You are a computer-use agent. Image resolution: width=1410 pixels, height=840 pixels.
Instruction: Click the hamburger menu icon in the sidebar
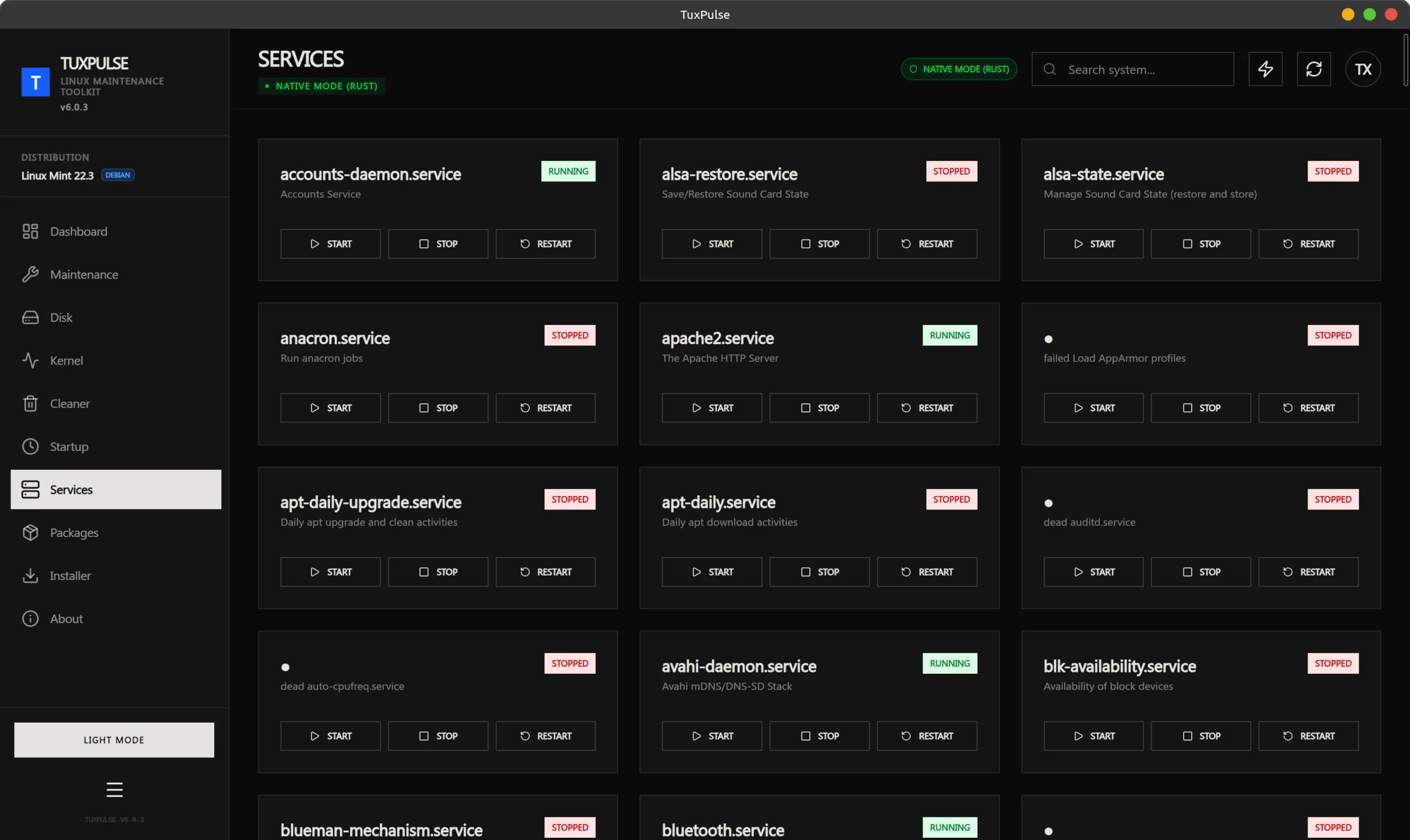click(x=115, y=789)
